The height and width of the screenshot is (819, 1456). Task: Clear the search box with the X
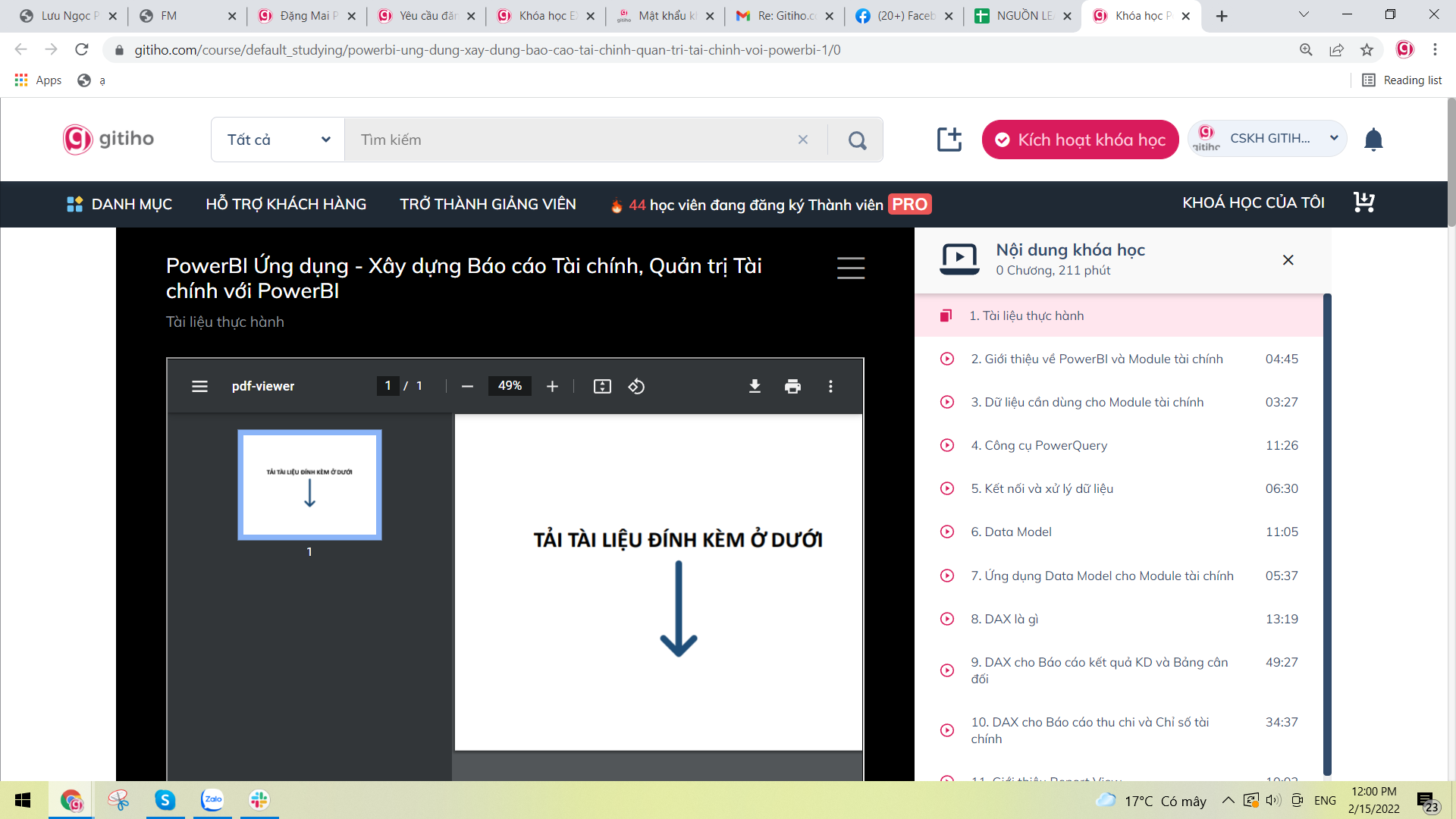803,140
